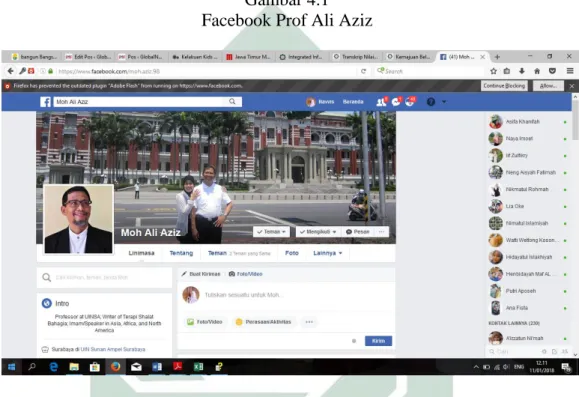Bookmark this page with the star icon
The width and height of the screenshot is (579, 397).
(x=493, y=71)
